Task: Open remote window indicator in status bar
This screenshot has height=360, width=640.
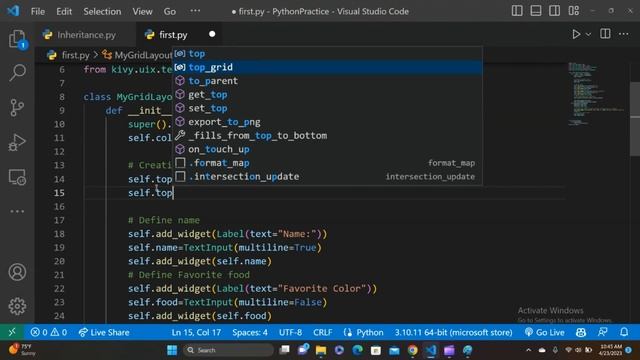Action: click(x=12, y=332)
